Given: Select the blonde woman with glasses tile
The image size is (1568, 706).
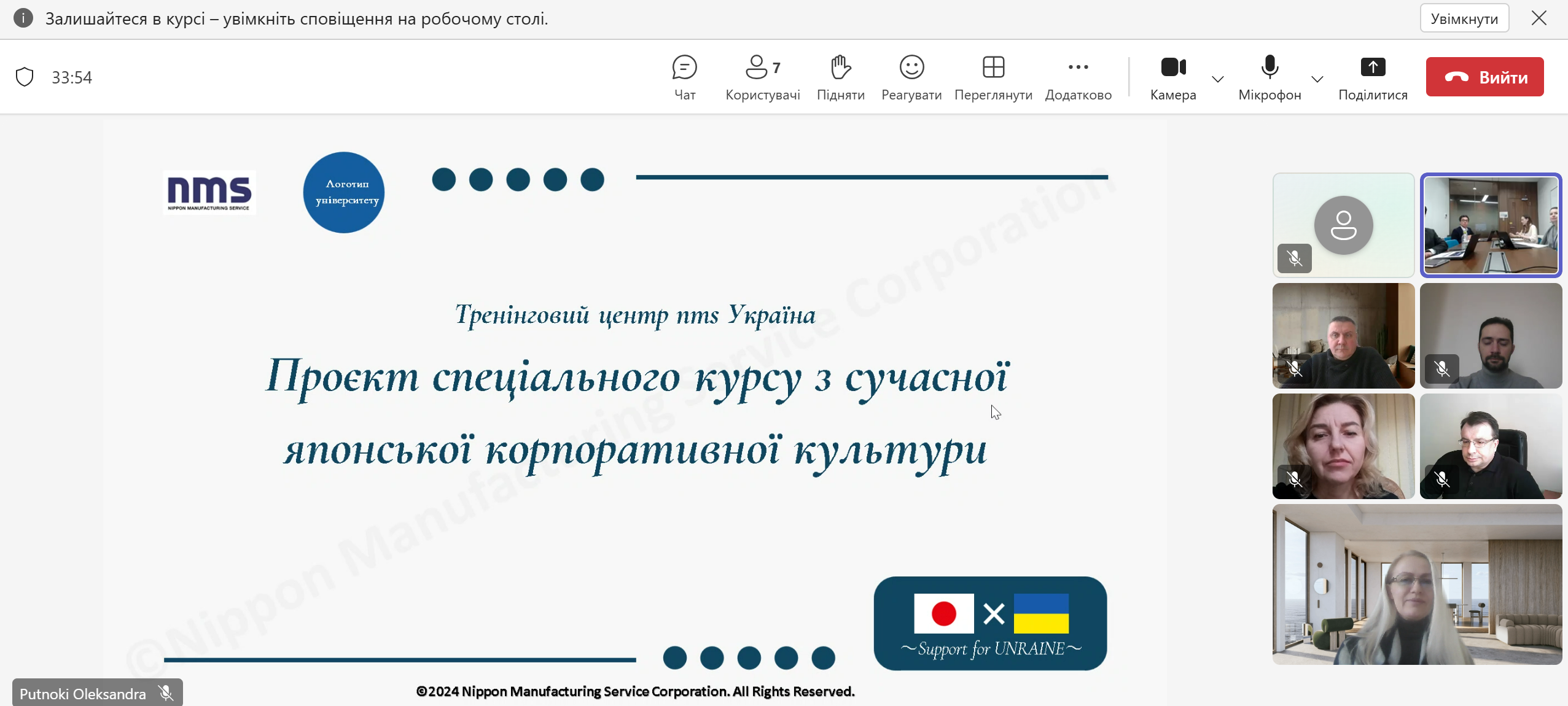Looking at the screenshot, I should coord(1417,584).
